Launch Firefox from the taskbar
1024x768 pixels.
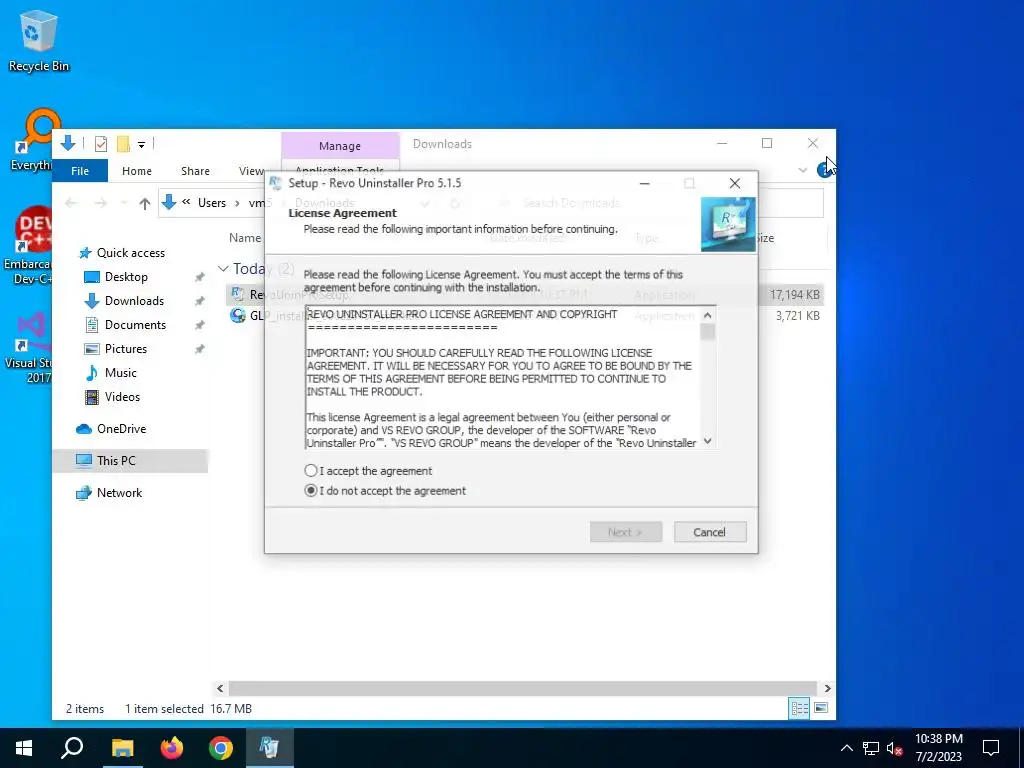coord(172,748)
